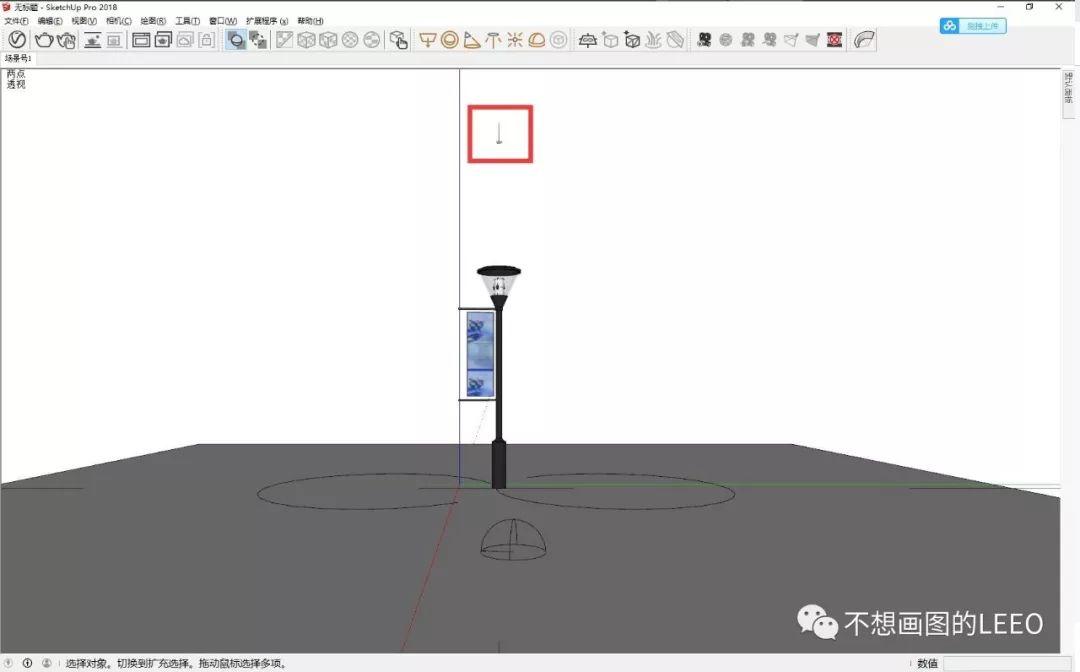This screenshot has height=672, width=1080.
Task: Add a V-Ray infinite plane
Action: [x=588, y=40]
